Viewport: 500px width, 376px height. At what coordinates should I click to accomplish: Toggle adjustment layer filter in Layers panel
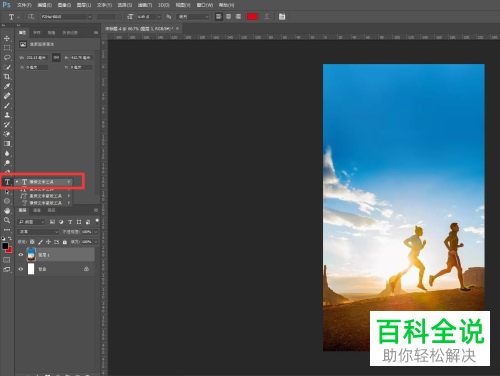[61, 222]
